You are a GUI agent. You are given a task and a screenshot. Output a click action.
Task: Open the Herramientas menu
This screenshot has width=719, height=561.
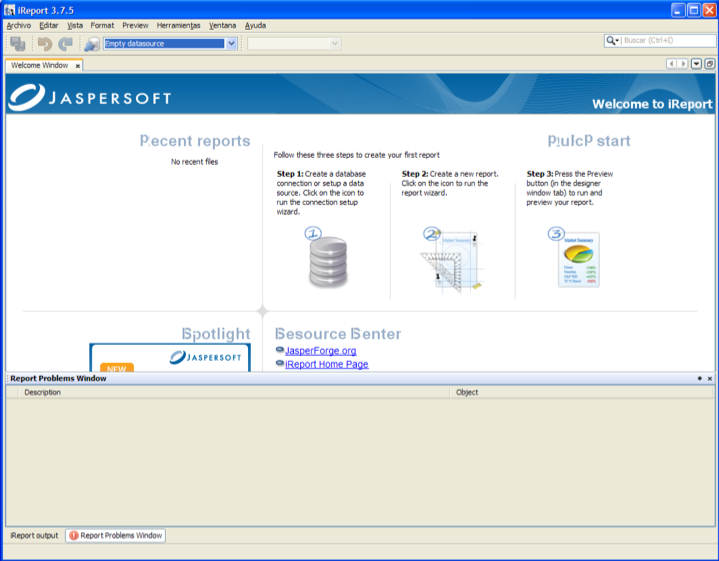(178, 26)
